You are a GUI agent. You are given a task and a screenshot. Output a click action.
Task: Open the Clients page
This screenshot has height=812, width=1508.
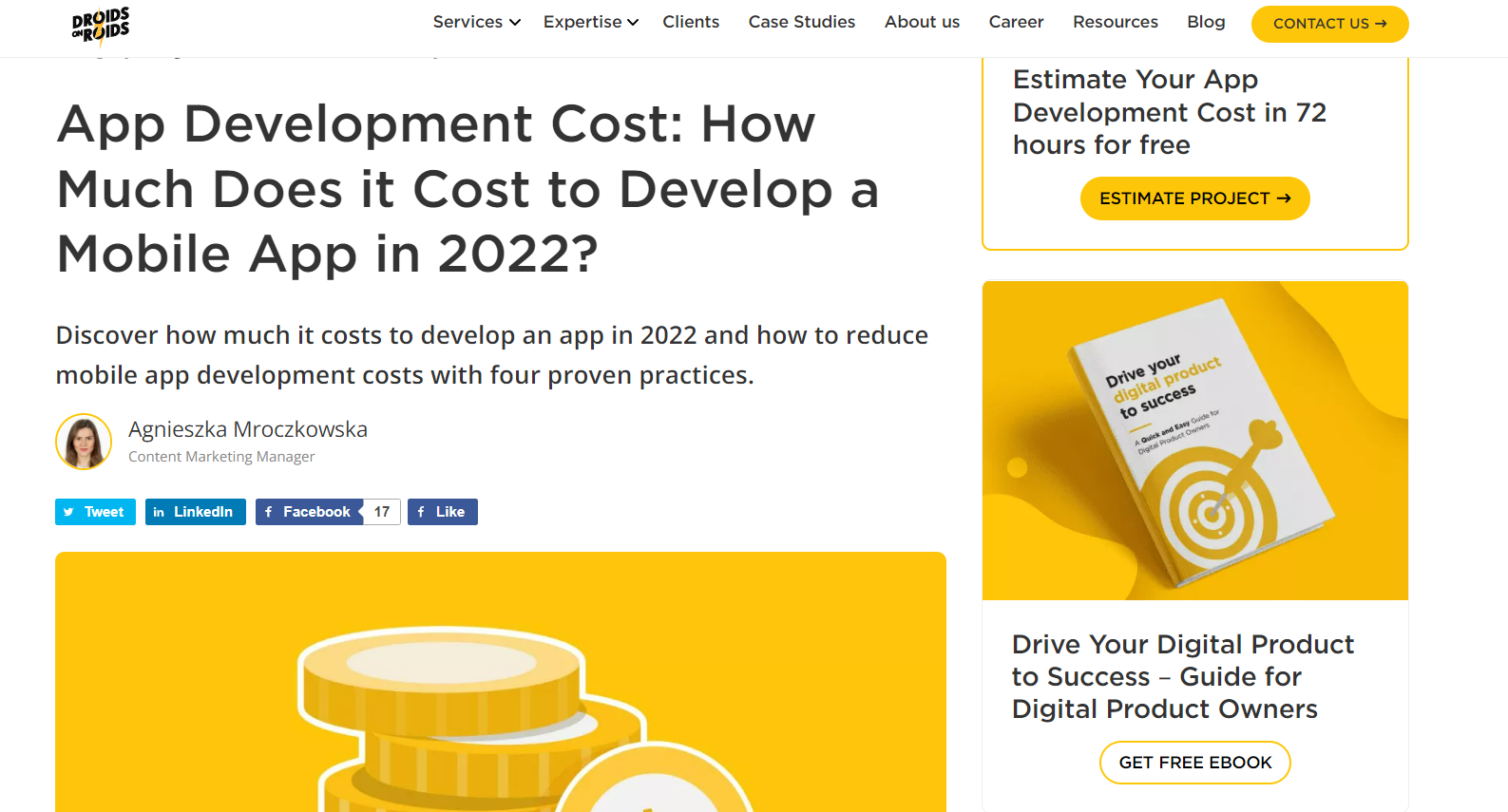pyautogui.click(x=691, y=22)
